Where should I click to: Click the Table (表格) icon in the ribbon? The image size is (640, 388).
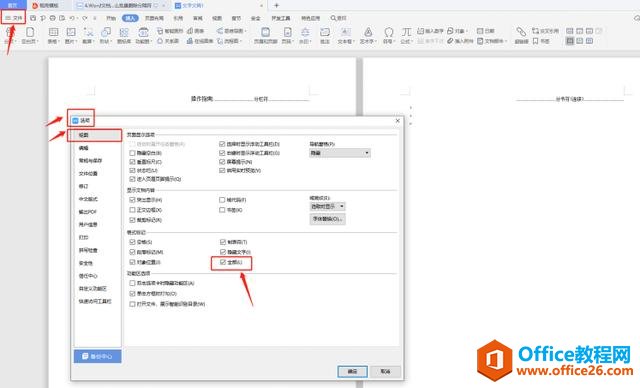(x=53, y=32)
